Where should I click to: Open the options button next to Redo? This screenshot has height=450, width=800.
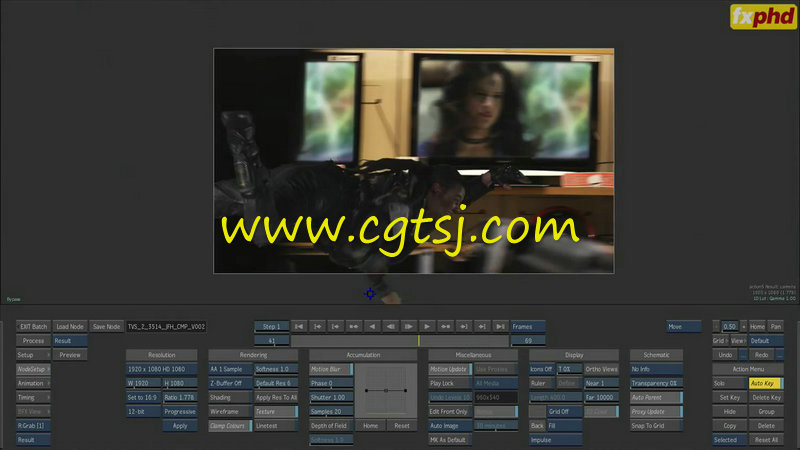pyautogui.click(x=779, y=355)
